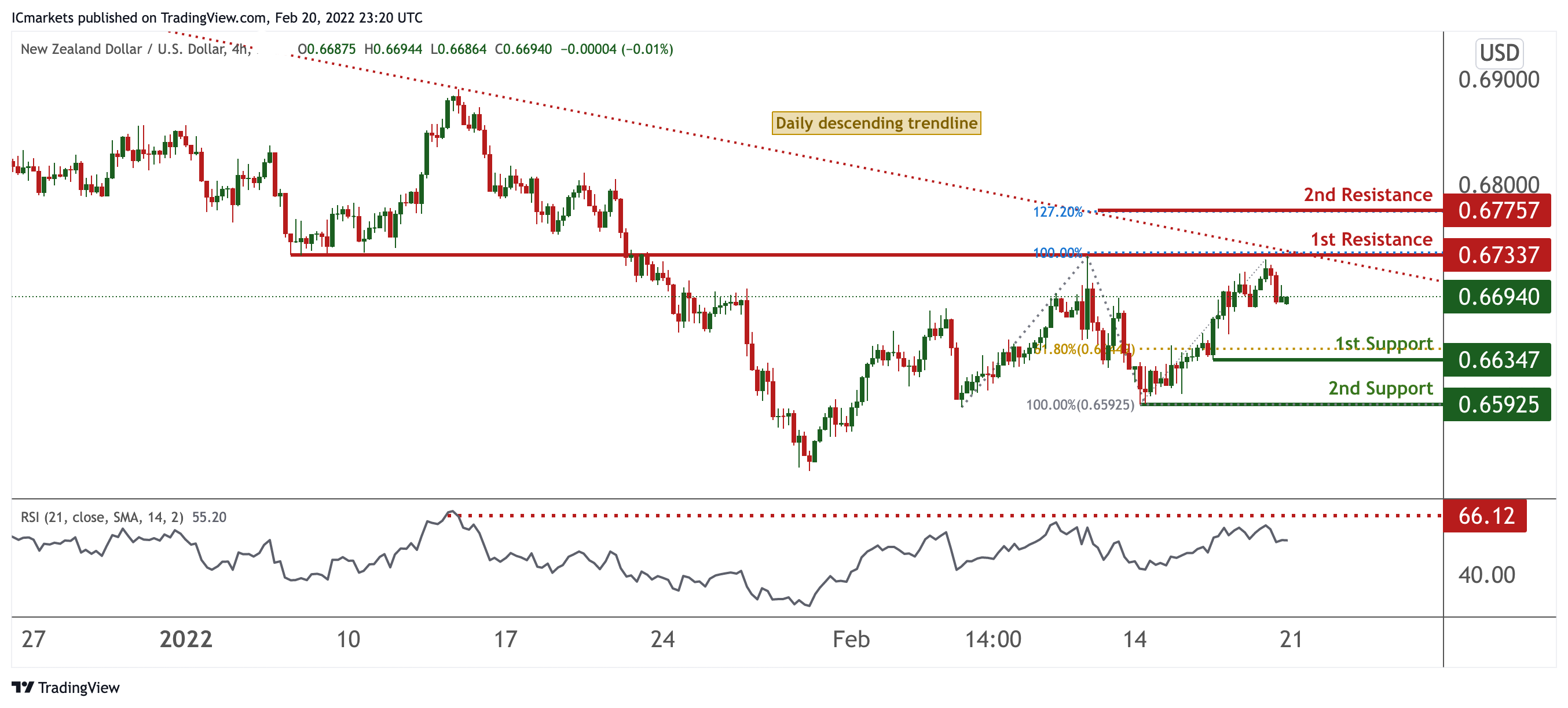Select the 0.67337 first resistance price tag
The height and width of the screenshot is (708, 1568).
point(1497,255)
